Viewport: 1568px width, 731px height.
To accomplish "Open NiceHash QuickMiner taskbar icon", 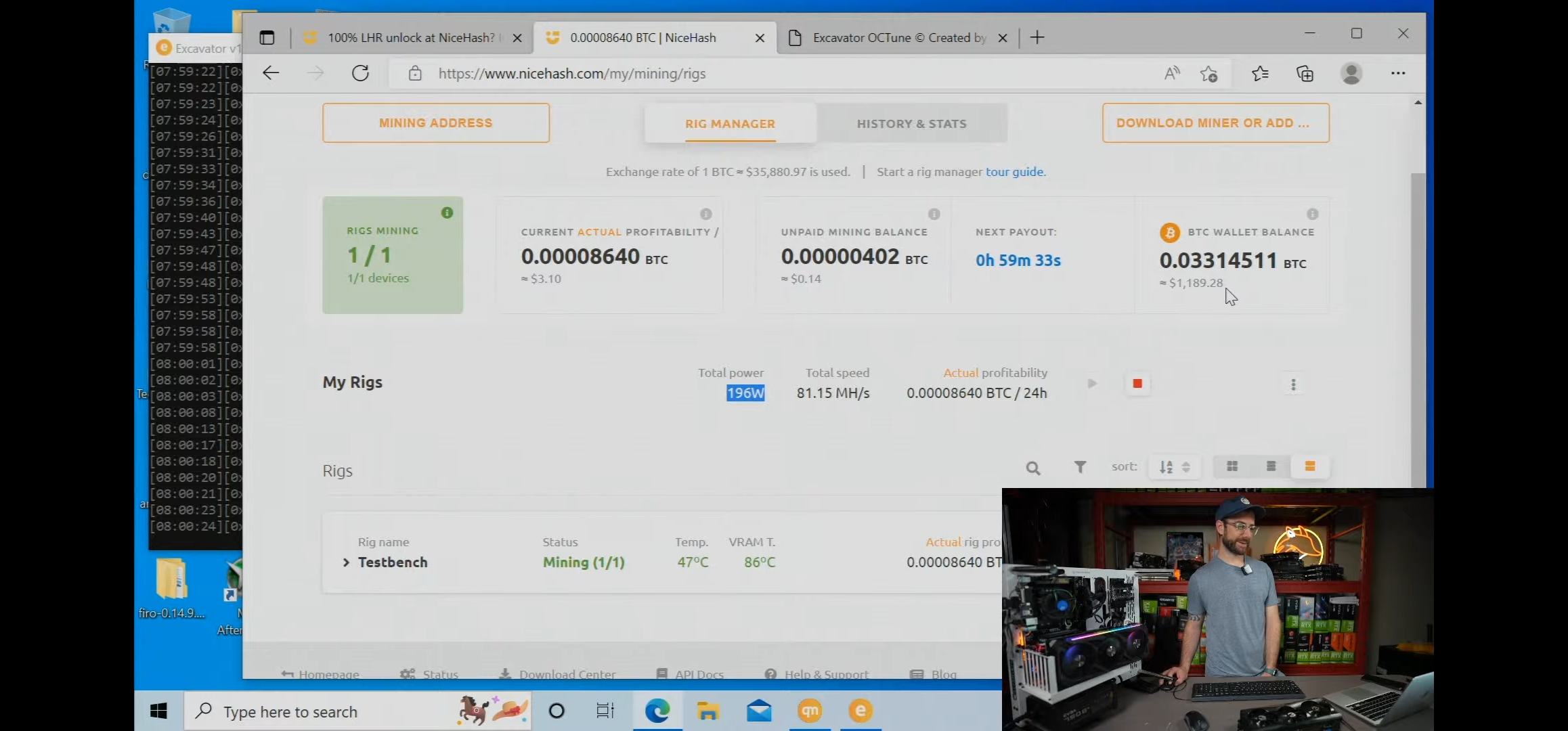I will click(x=810, y=711).
